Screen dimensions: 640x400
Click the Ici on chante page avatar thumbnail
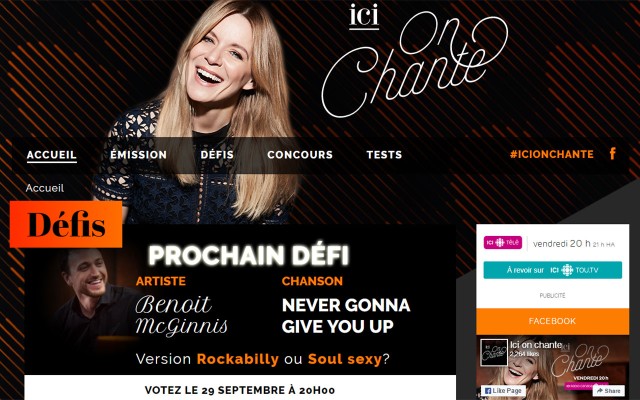pos(494,352)
